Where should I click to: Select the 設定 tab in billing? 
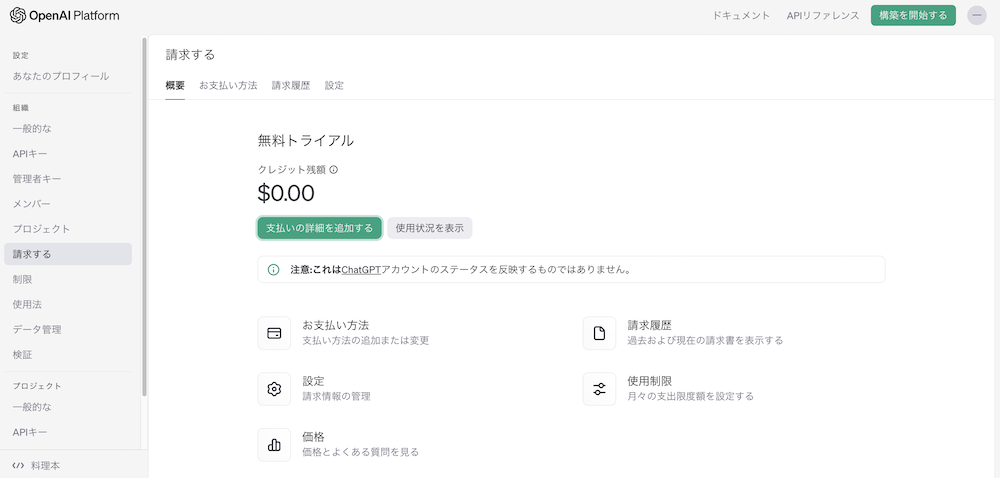[334, 86]
